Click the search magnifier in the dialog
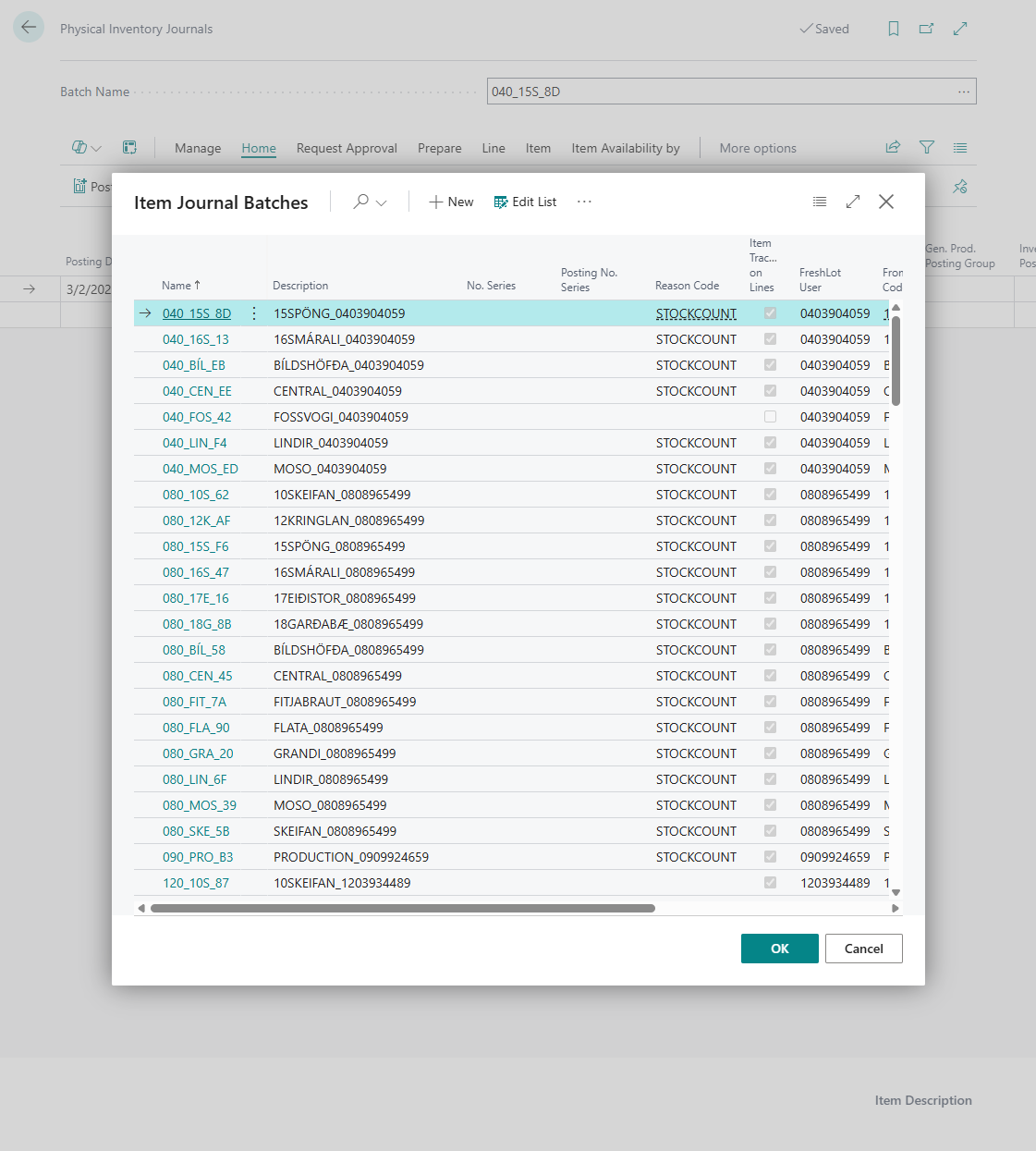1036x1151 pixels. pyautogui.click(x=360, y=202)
